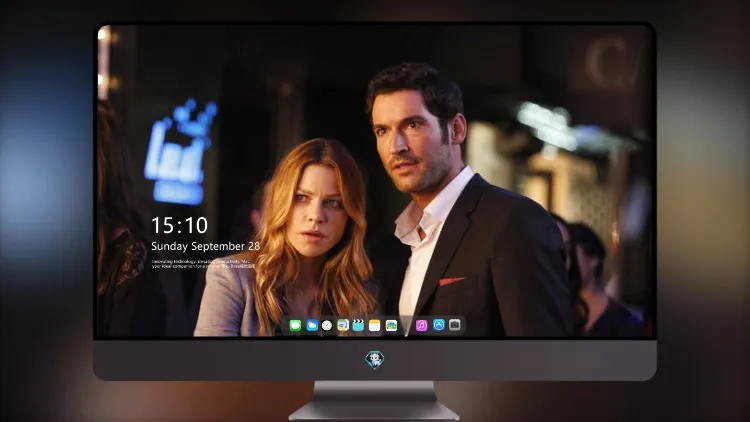Open the photo gallery dock icon
The image size is (750, 422).
pos(391,325)
